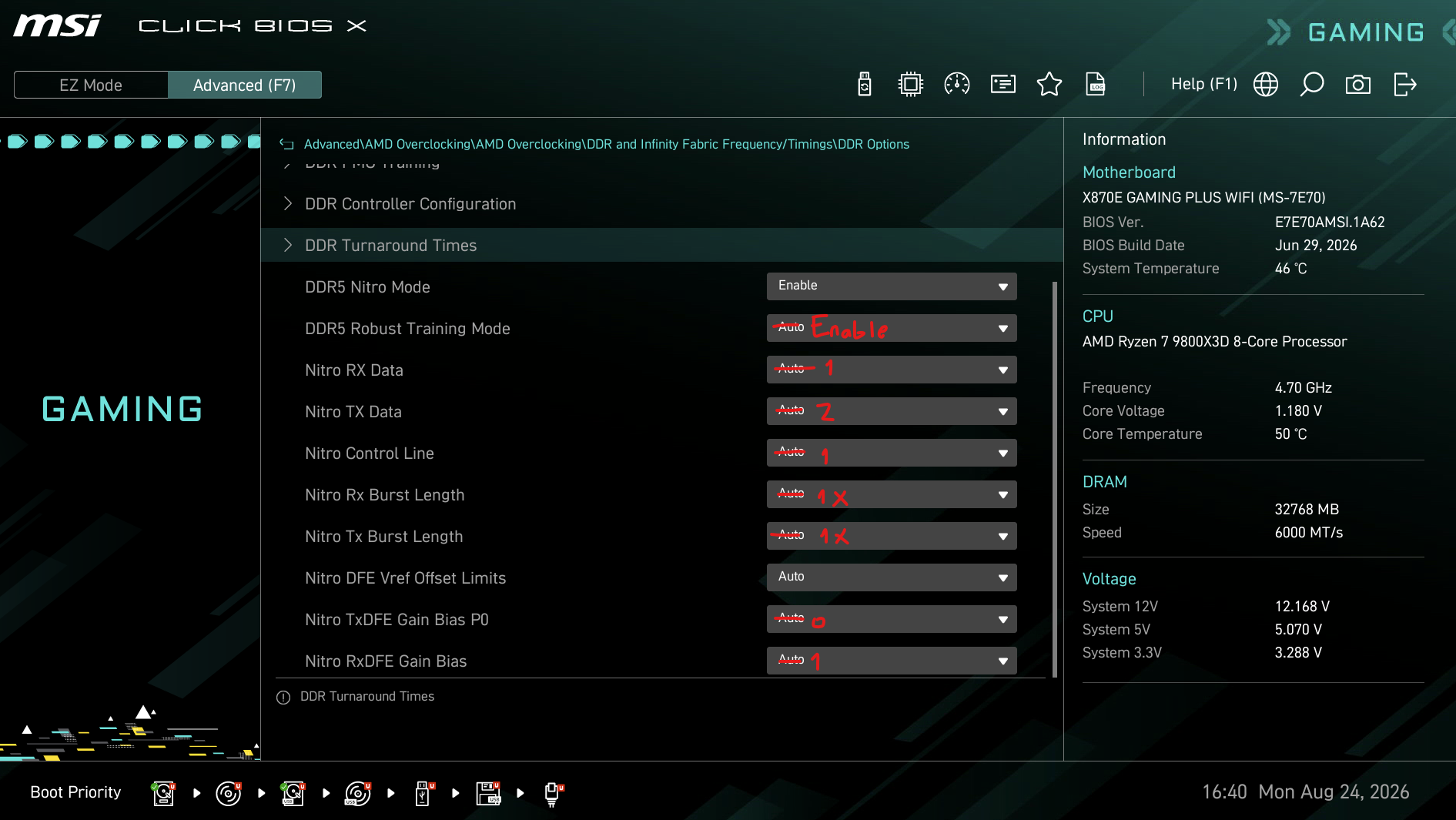This screenshot has width=1456, height=820.
Task: Open the Nitro TX Data dropdown
Action: pyautogui.click(x=892, y=411)
